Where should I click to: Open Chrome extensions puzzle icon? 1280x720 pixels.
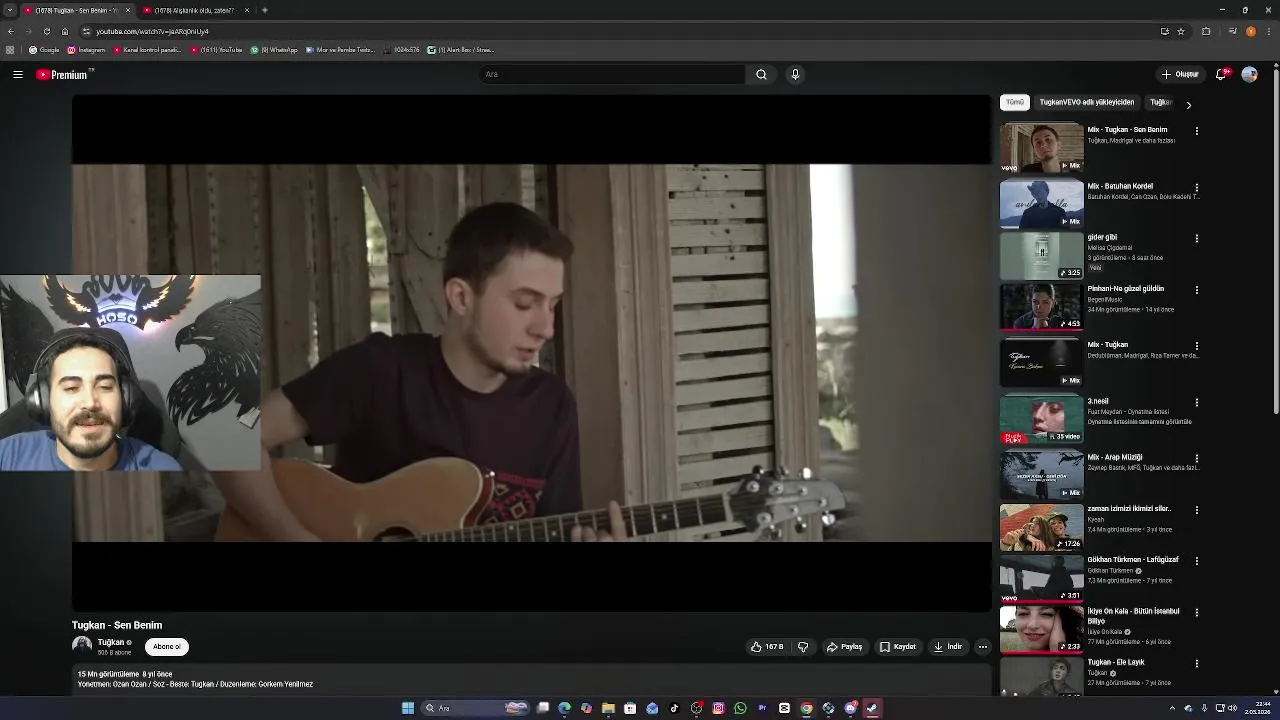coord(1206,31)
